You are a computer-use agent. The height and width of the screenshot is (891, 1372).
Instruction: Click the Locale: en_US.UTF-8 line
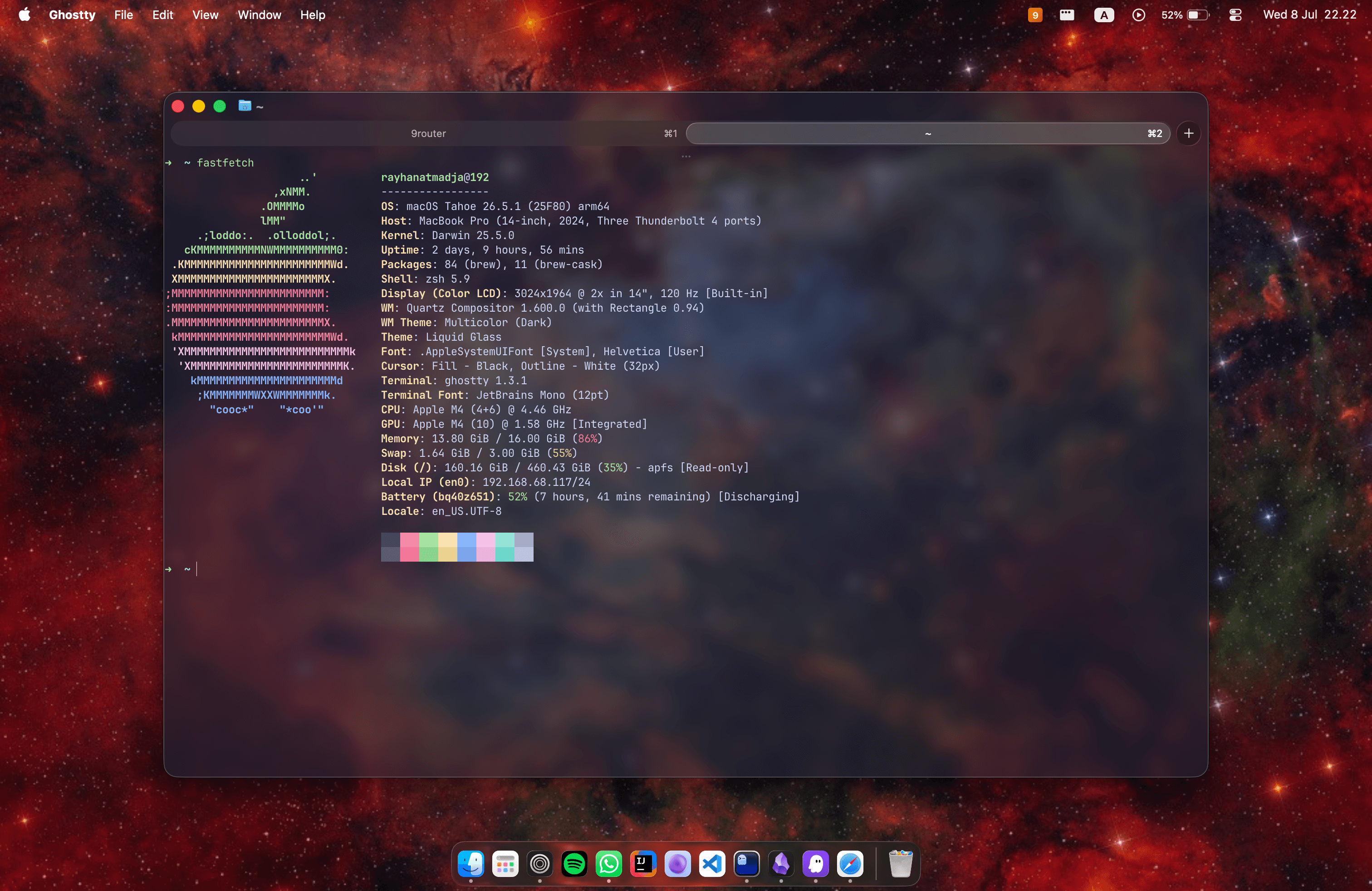click(441, 511)
